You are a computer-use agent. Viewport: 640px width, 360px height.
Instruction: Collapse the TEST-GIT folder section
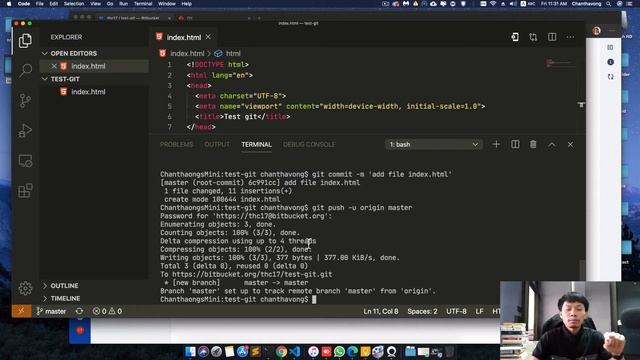coord(61,79)
